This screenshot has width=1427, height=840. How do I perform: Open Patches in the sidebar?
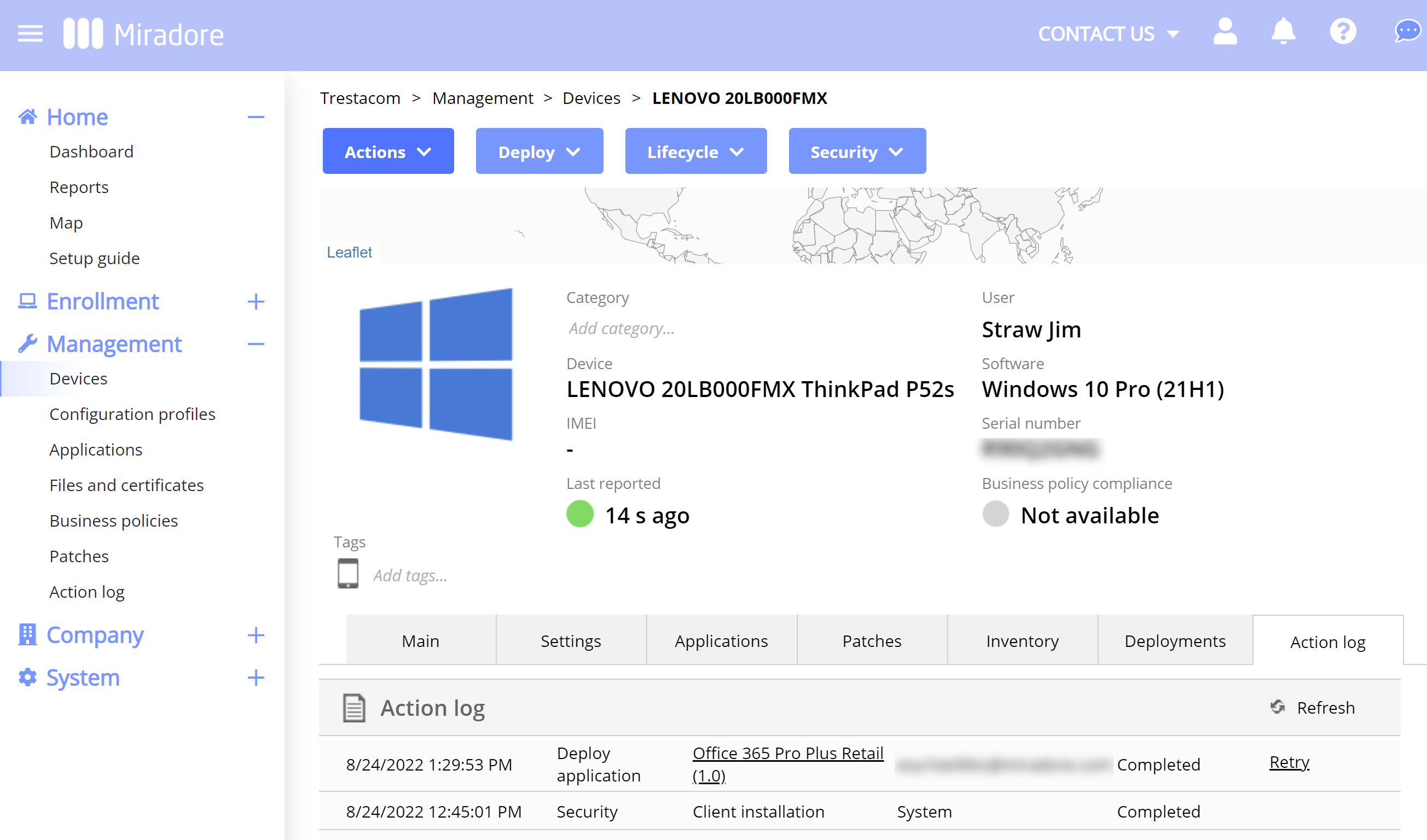(79, 556)
